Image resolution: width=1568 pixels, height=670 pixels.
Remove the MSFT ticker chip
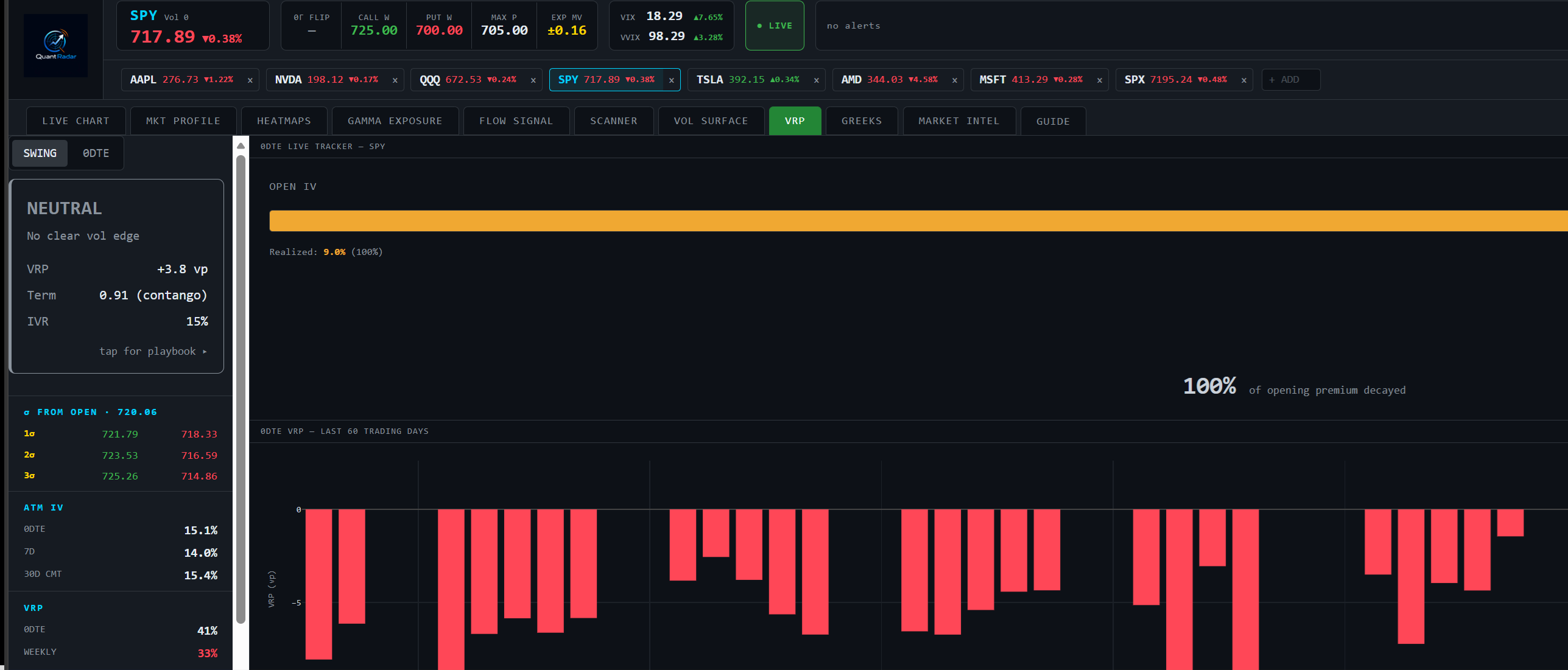coord(1099,80)
